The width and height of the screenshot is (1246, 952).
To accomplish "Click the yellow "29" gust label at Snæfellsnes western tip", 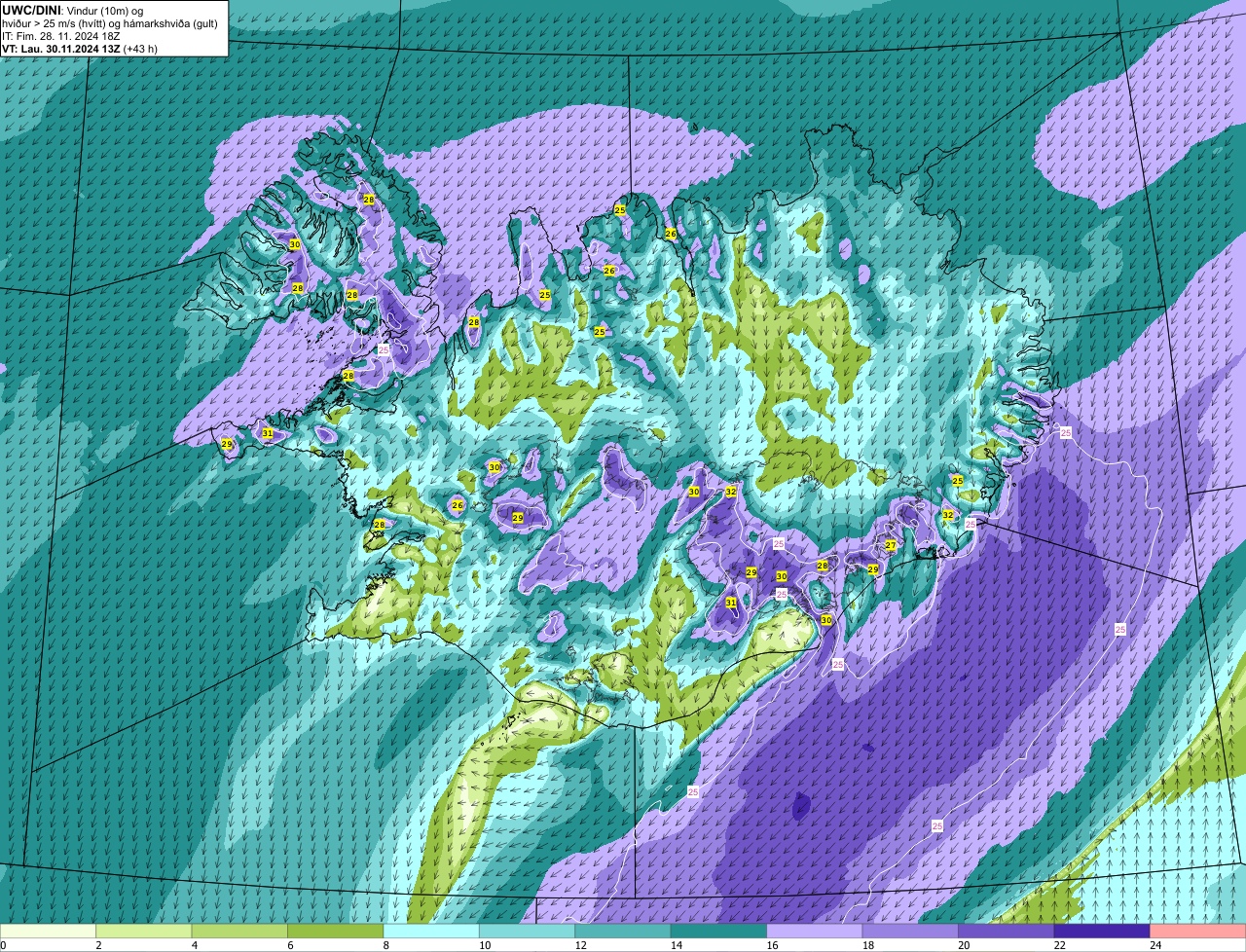I will [x=227, y=444].
